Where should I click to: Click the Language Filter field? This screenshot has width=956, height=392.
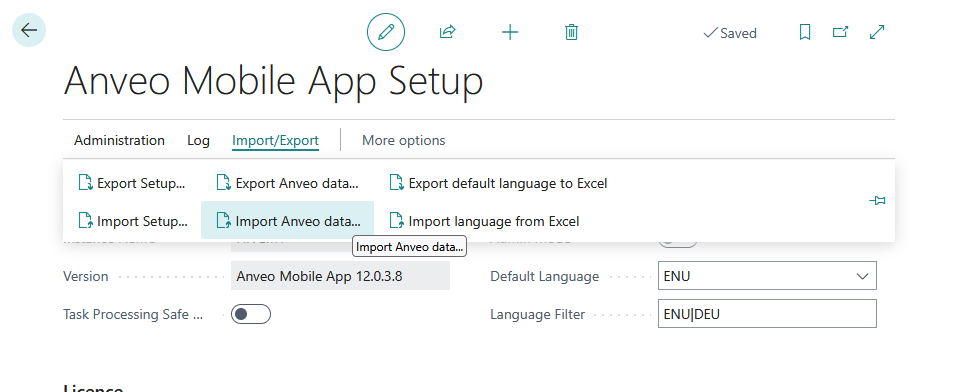tap(767, 314)
